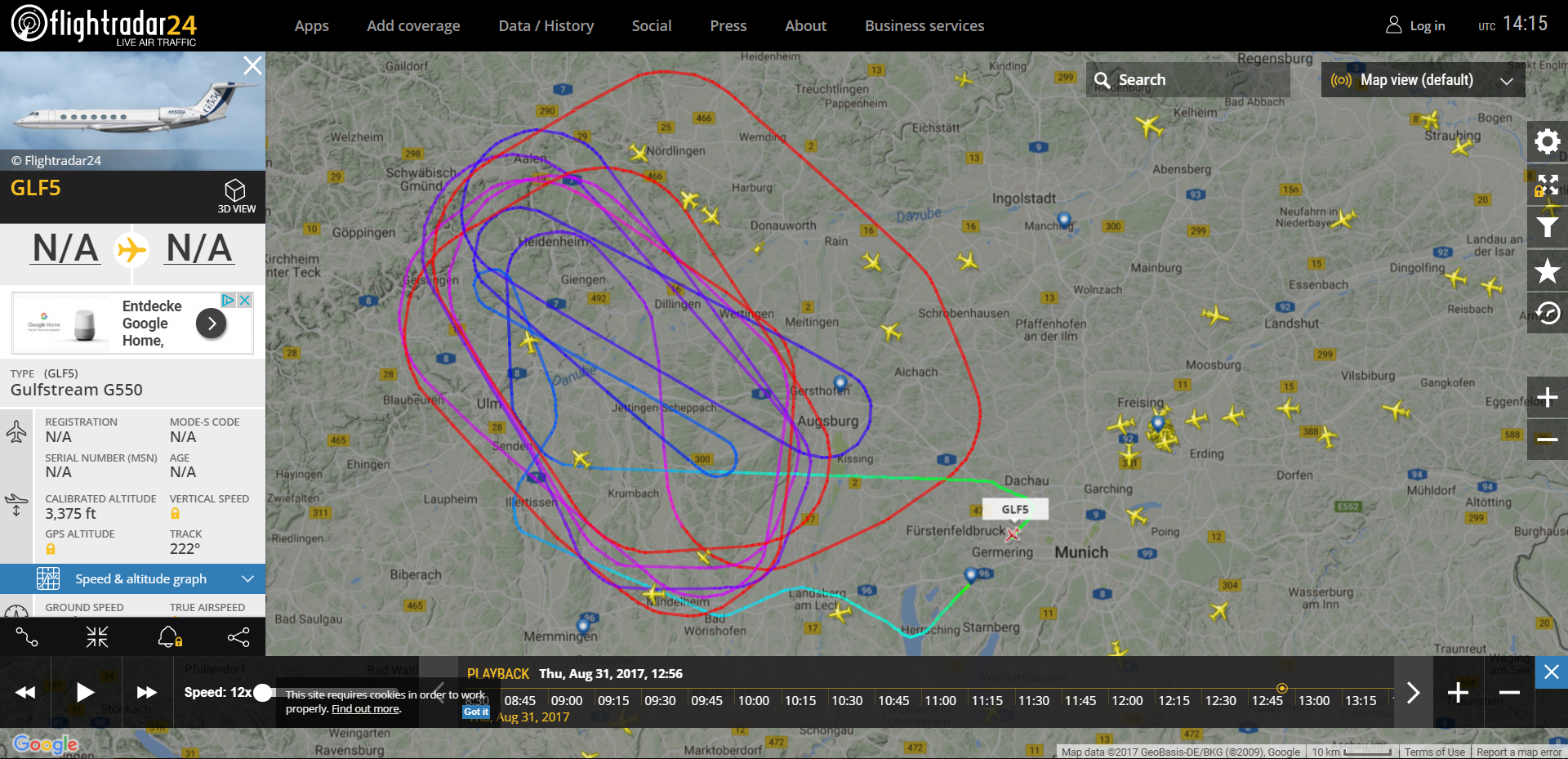Click the origin airport N/A link
Image resolution: width=1568 pixels, height=759 pixels.
click(x=66, y=248)
